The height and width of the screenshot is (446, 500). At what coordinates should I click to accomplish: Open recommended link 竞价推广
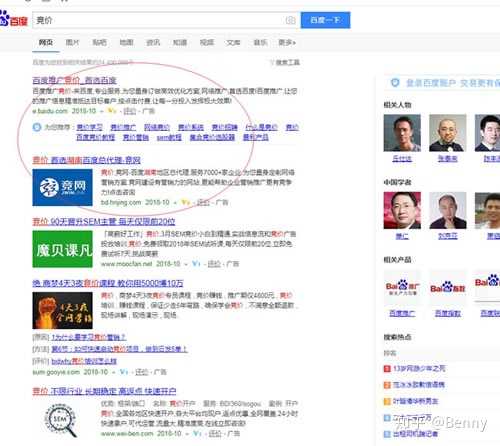pos(123,127)
